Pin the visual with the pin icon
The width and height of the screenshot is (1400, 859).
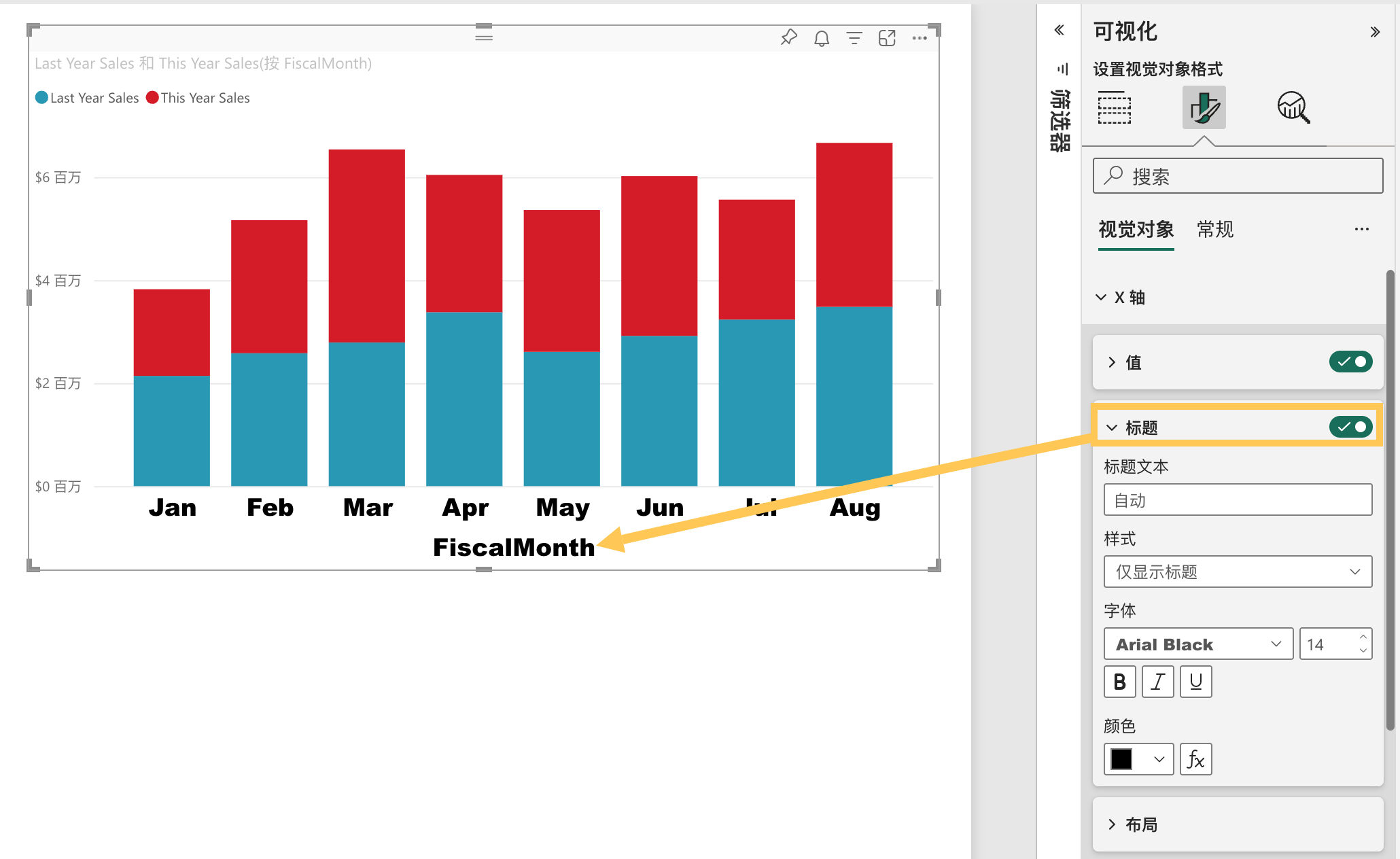788,37
